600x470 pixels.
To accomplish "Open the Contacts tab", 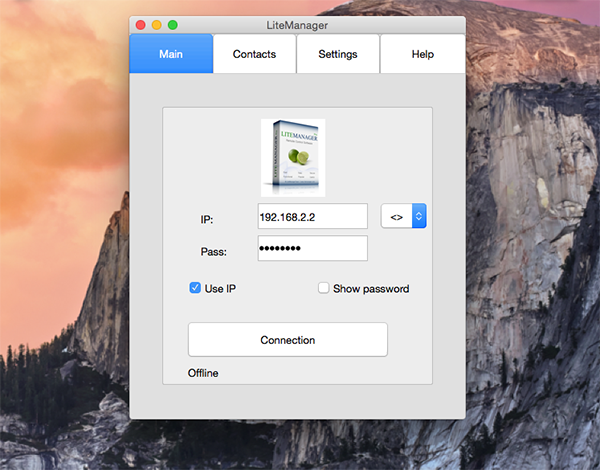I will coord(254,54).
